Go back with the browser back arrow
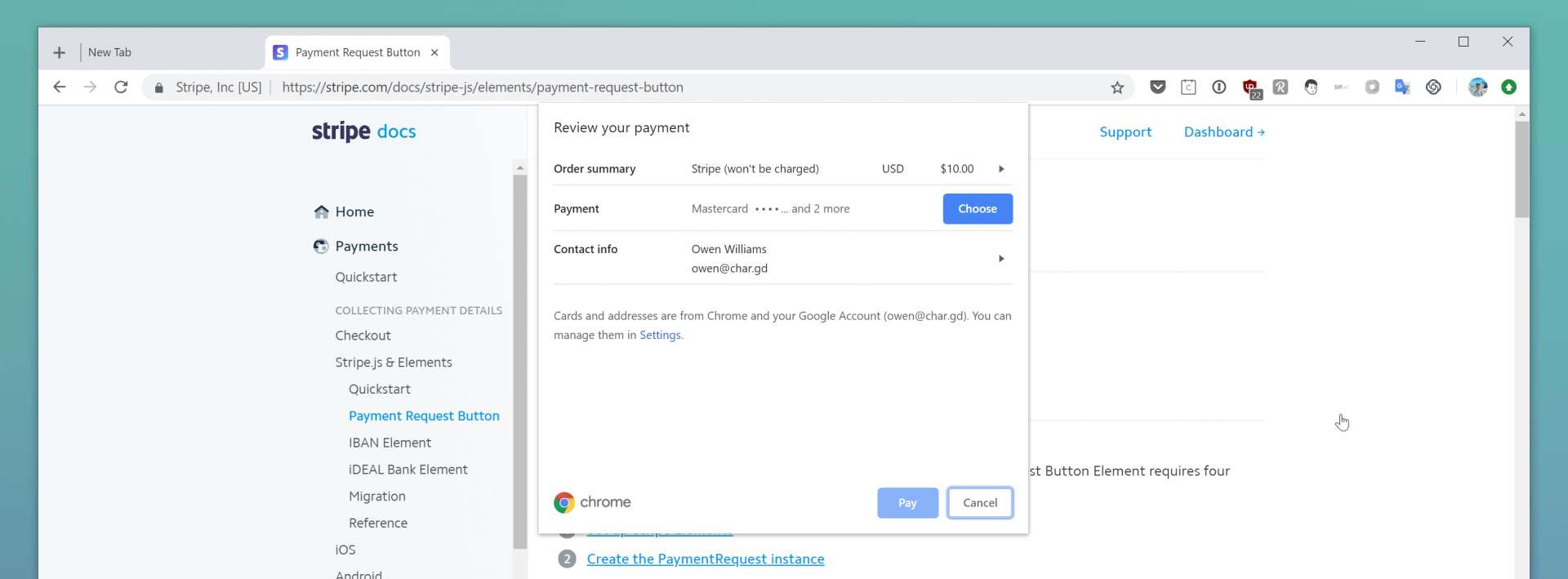Viewport: 1568px width, 579px height. [60, 87]
